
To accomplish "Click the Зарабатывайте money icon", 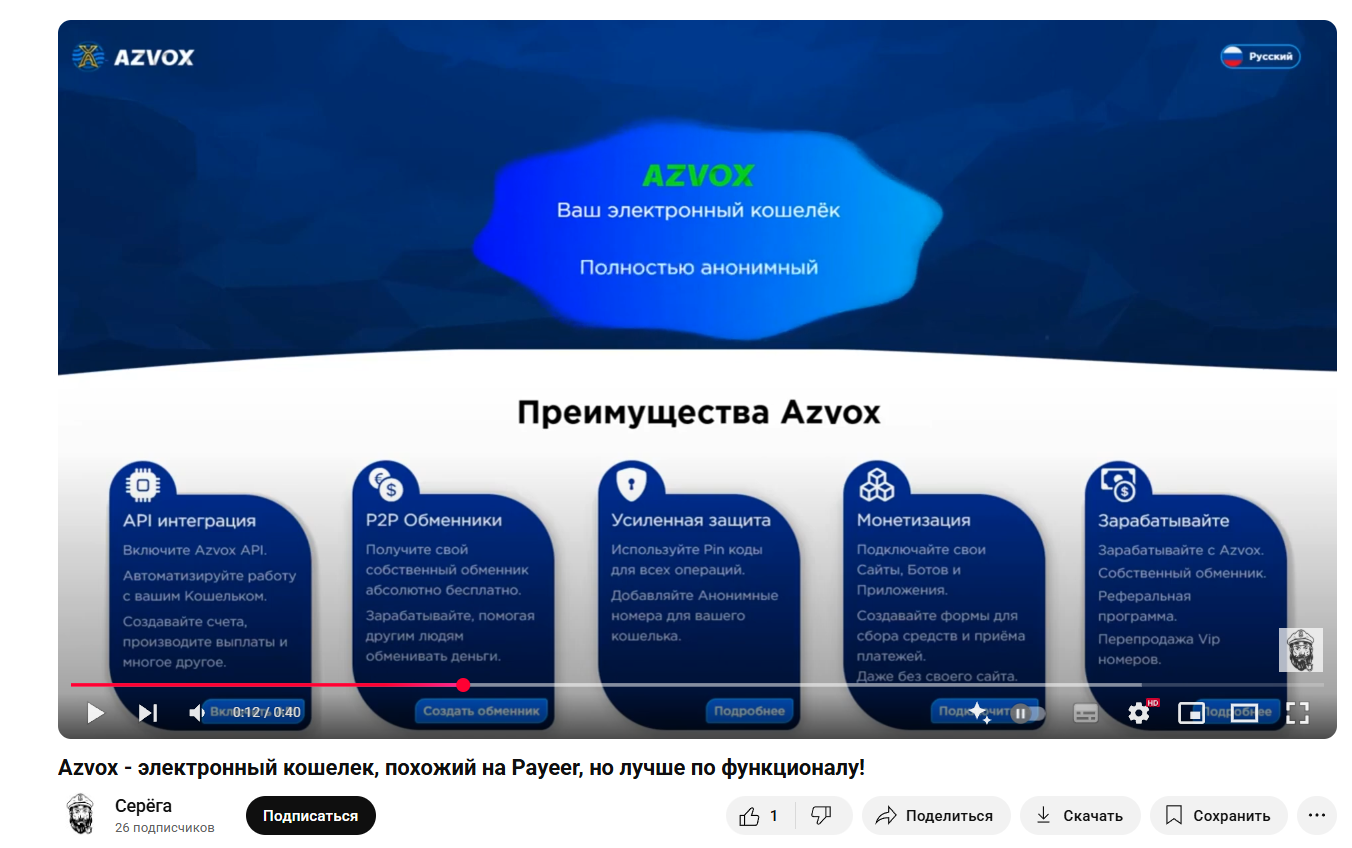I will [1118, 485].
